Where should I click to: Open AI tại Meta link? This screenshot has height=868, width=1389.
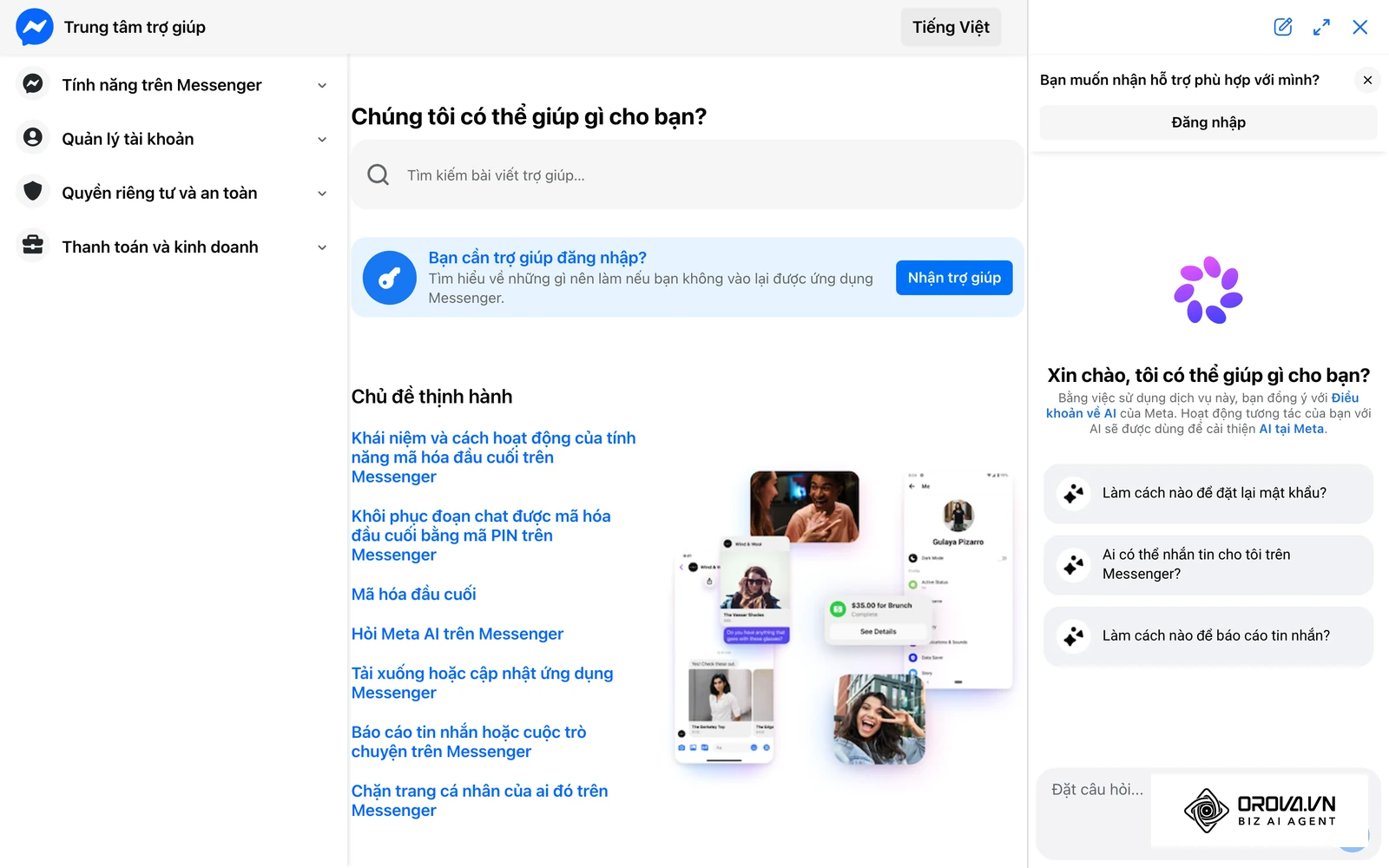click(x=1292, y=429)
